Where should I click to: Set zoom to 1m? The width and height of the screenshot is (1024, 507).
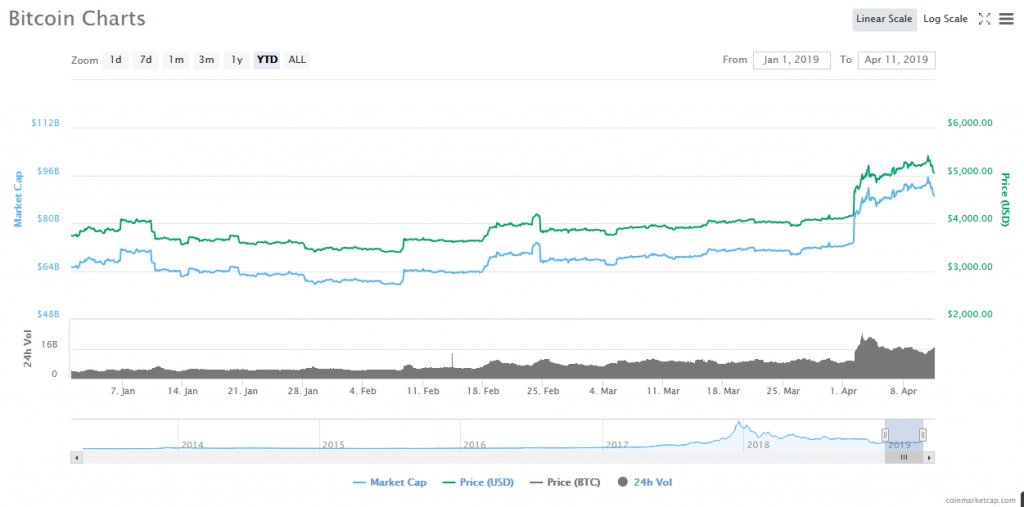pos(176,60)
